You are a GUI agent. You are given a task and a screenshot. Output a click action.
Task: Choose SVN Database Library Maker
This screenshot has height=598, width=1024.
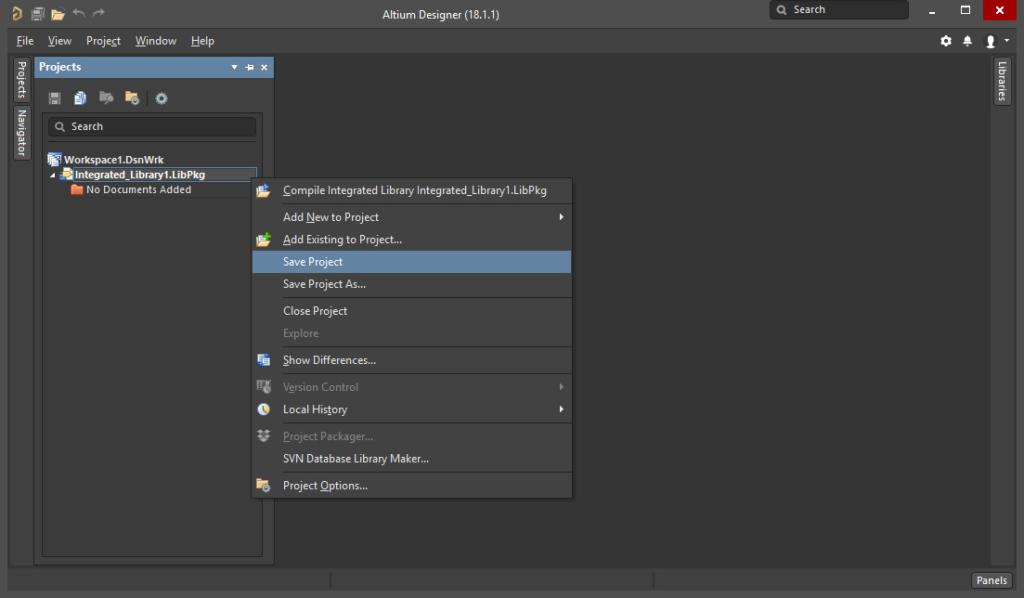tap(411, 459)
